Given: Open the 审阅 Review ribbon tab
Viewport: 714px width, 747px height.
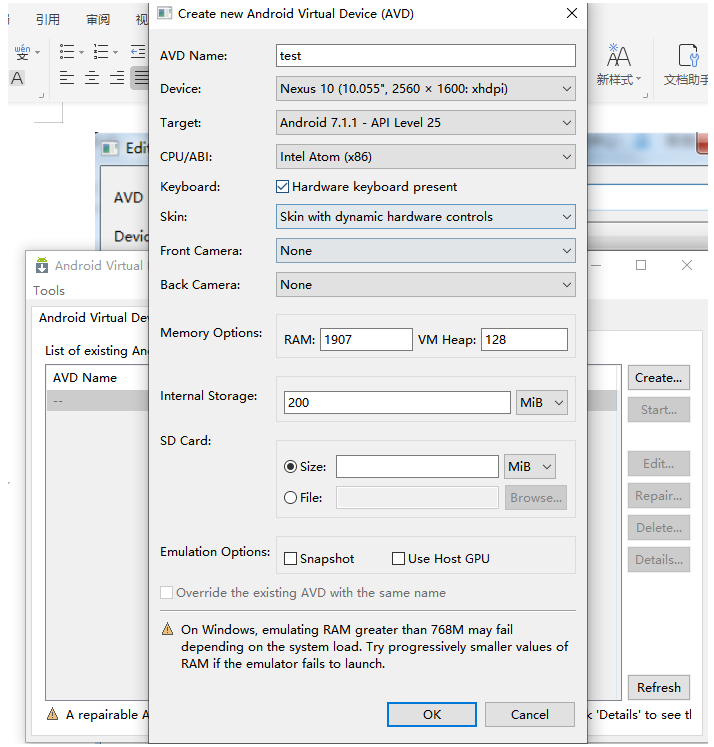Looking at the screenshot, I should click(98, 19).
